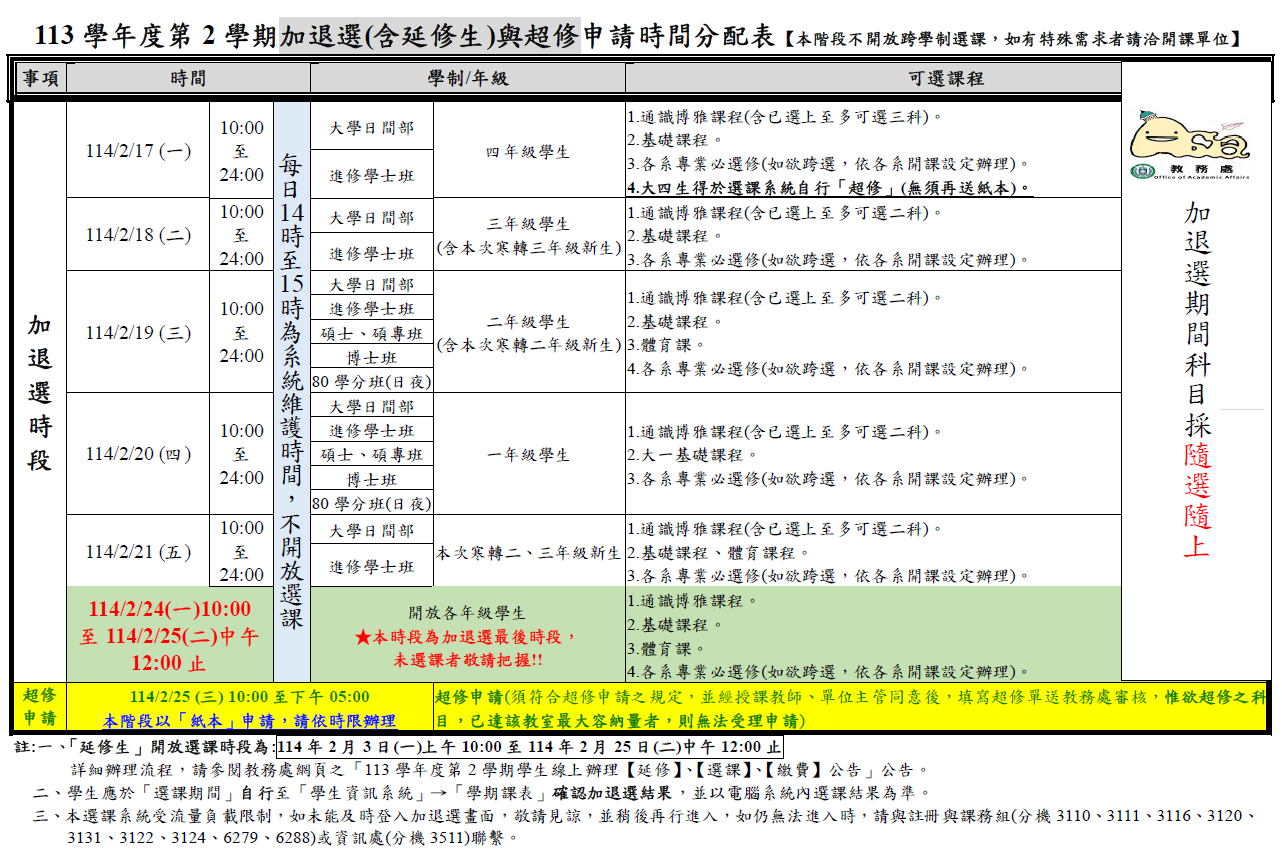Click the line 通識博雅課程 至多可選三科

[785, 116]
